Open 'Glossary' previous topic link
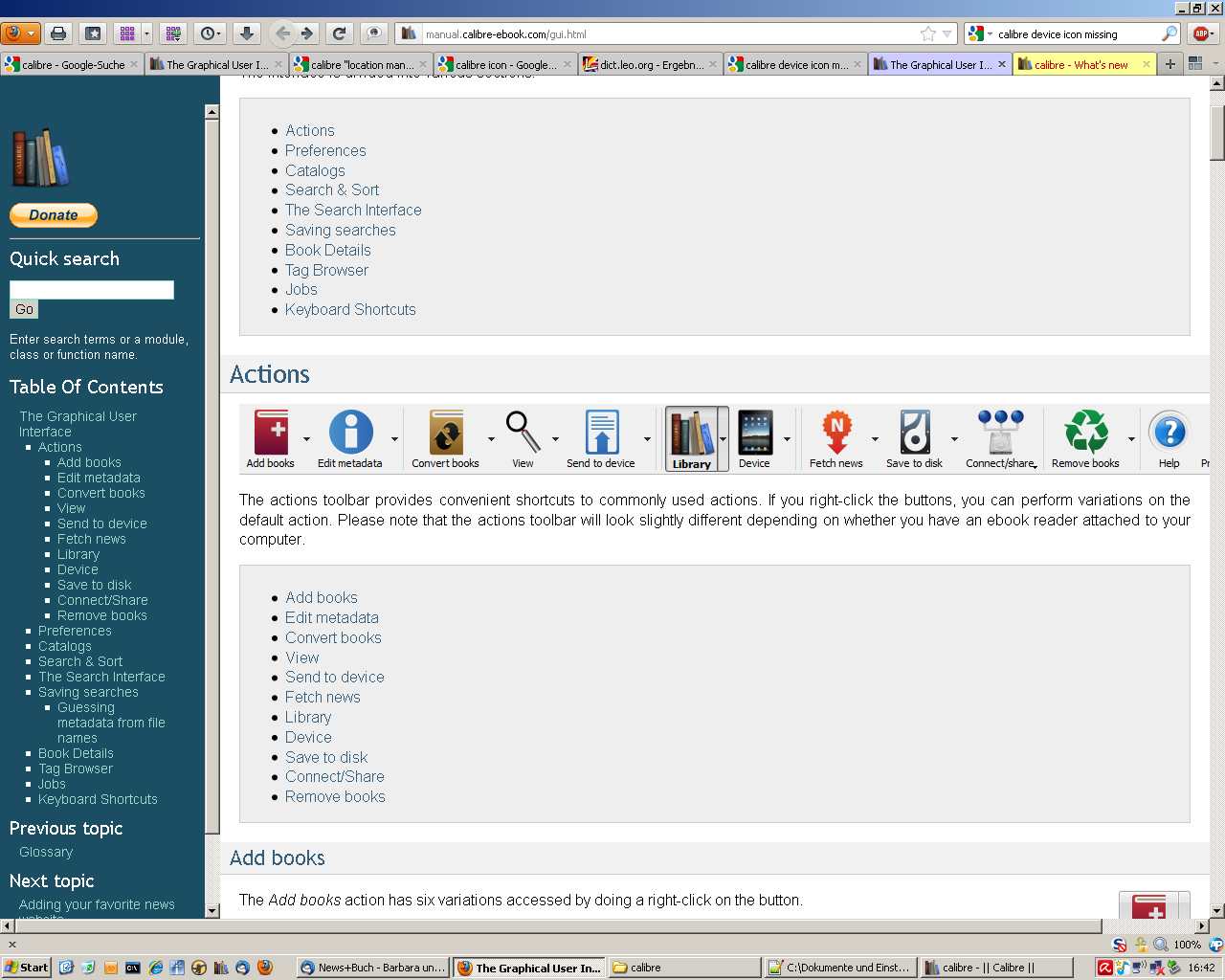1225x980 pixels. click(46, 852)
